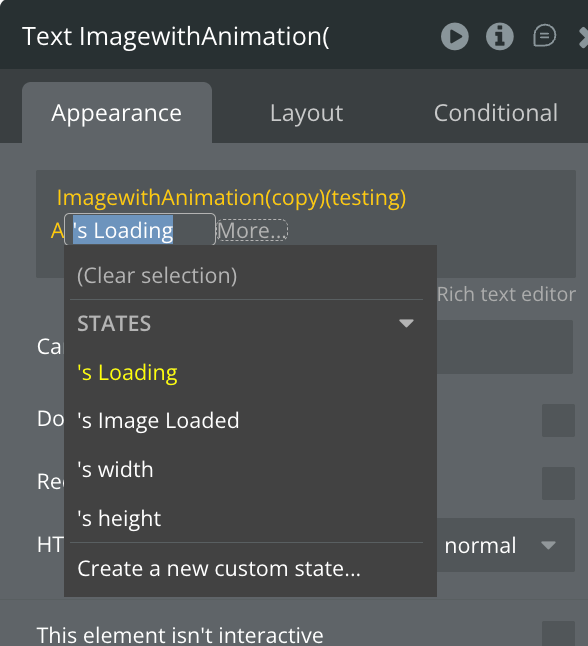Viewport: 588px width, 646px height.
Task: Click the play/preview circle icon in header
Action: [454, 37]
